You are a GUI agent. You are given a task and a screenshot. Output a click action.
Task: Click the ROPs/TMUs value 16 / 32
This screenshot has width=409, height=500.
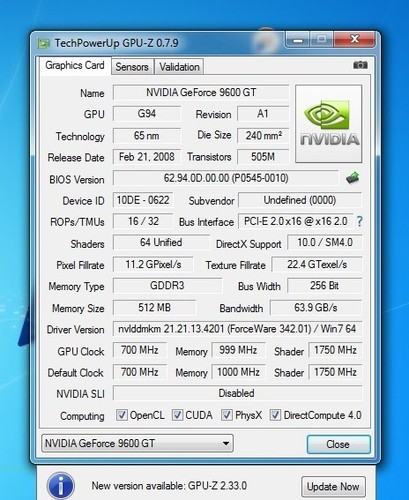[143, 221]
